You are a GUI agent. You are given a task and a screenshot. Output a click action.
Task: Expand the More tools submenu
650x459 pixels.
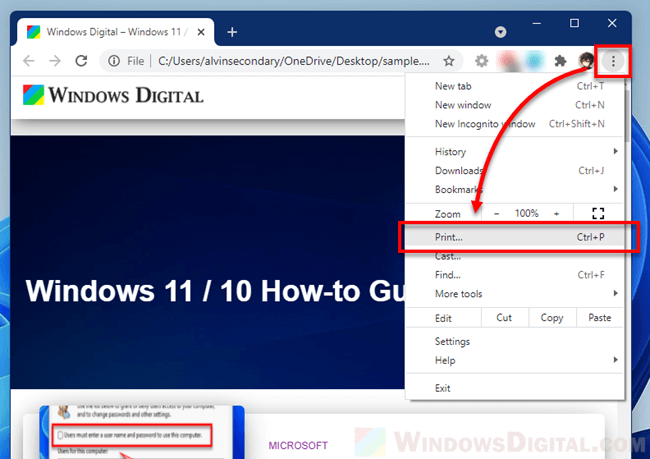click(x=514, y=294)
